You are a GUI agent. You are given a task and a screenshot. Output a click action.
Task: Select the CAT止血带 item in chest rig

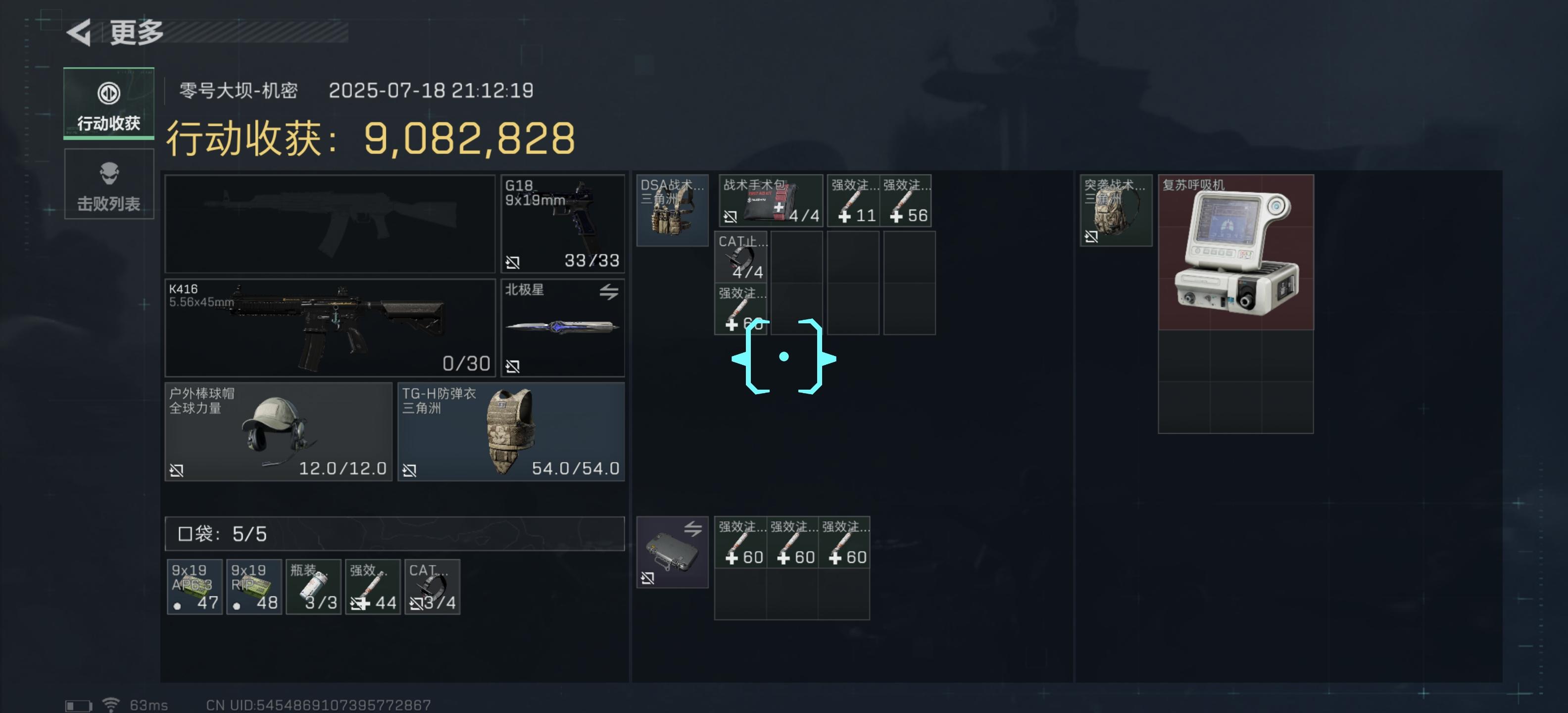[x=741, y=257]
